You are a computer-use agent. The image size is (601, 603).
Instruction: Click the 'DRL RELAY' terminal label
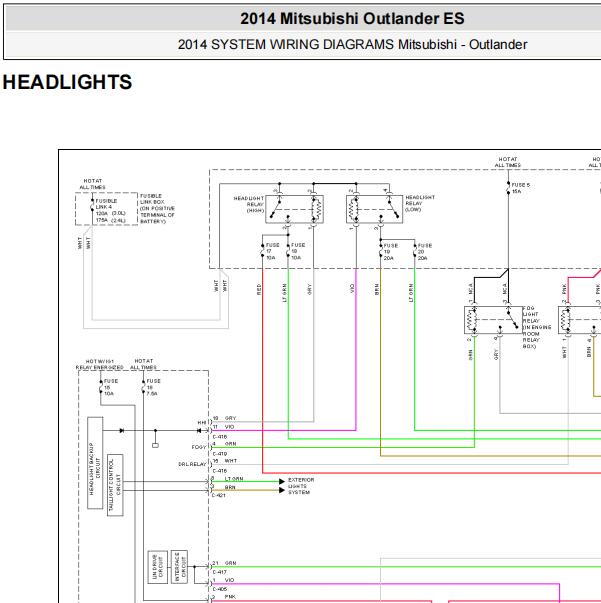[x=192, y=464]
